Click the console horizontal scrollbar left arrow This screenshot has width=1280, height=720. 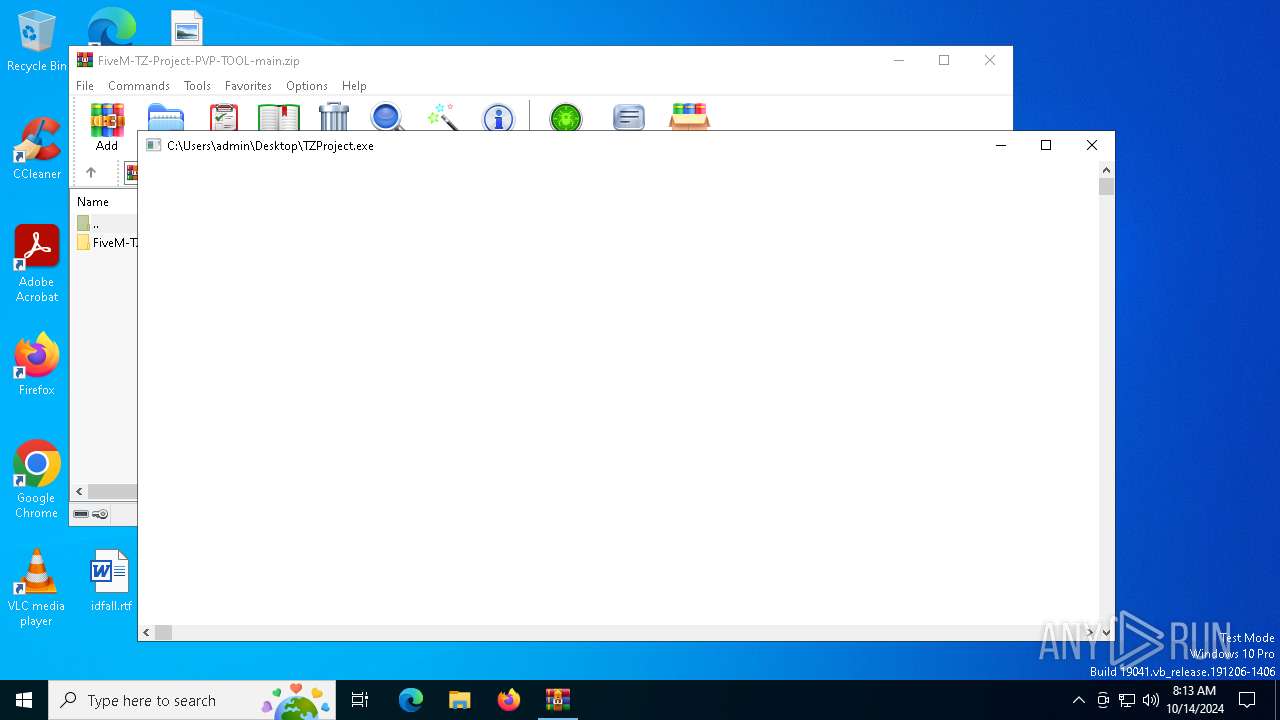(x=147, y=632)
